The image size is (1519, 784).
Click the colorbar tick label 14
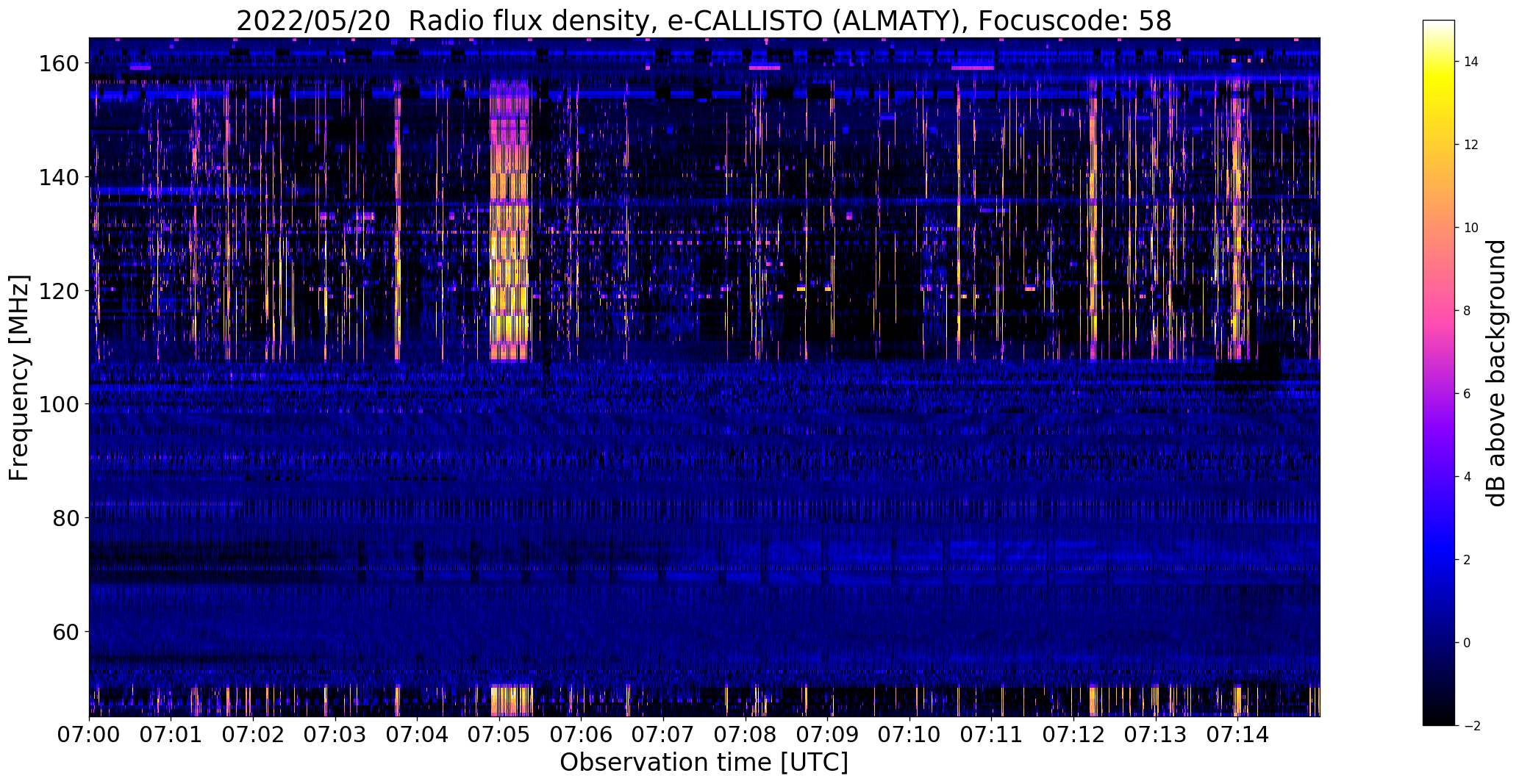click(x=1471, y=62)
